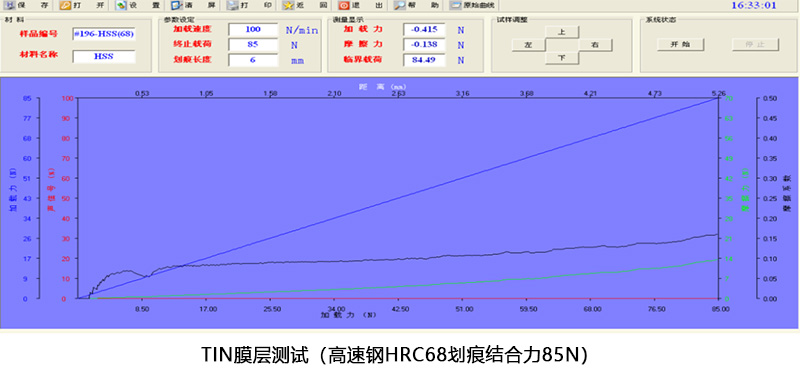Click the red 100 tick on left axis
800x380 pixels.
pos(67,98)
